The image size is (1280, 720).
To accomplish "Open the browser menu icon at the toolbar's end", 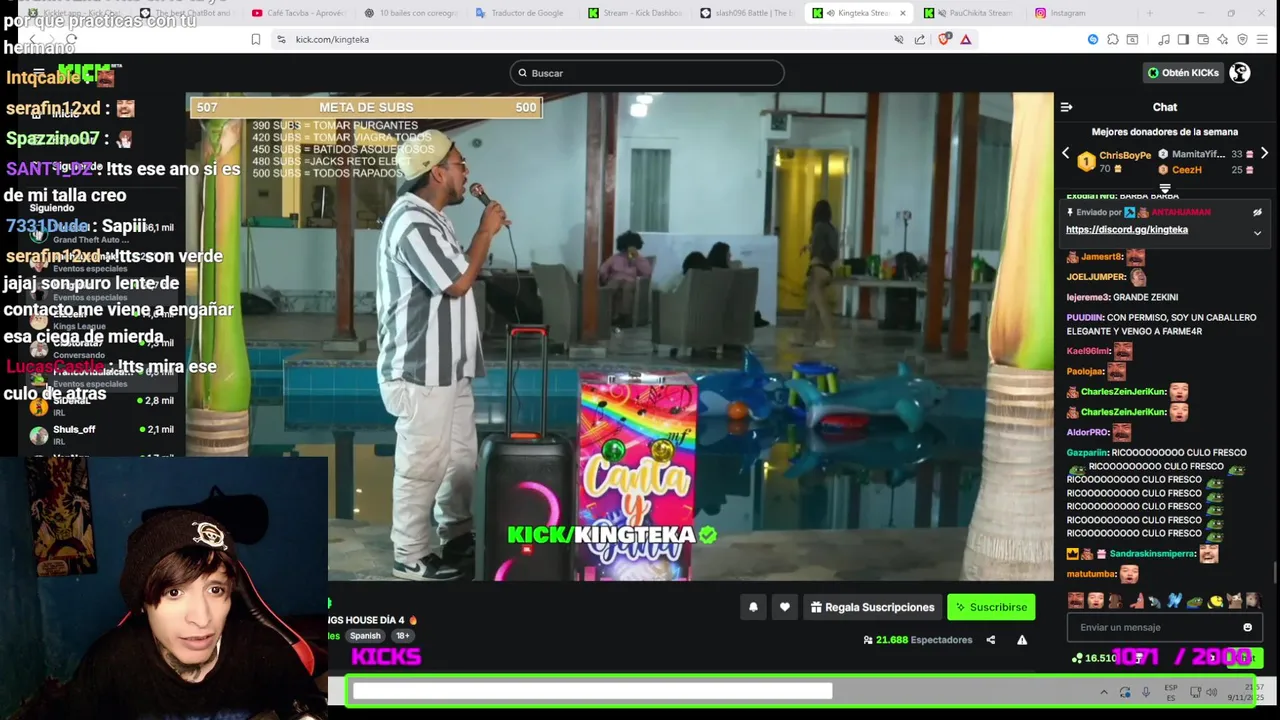I will pos(1262,39).
